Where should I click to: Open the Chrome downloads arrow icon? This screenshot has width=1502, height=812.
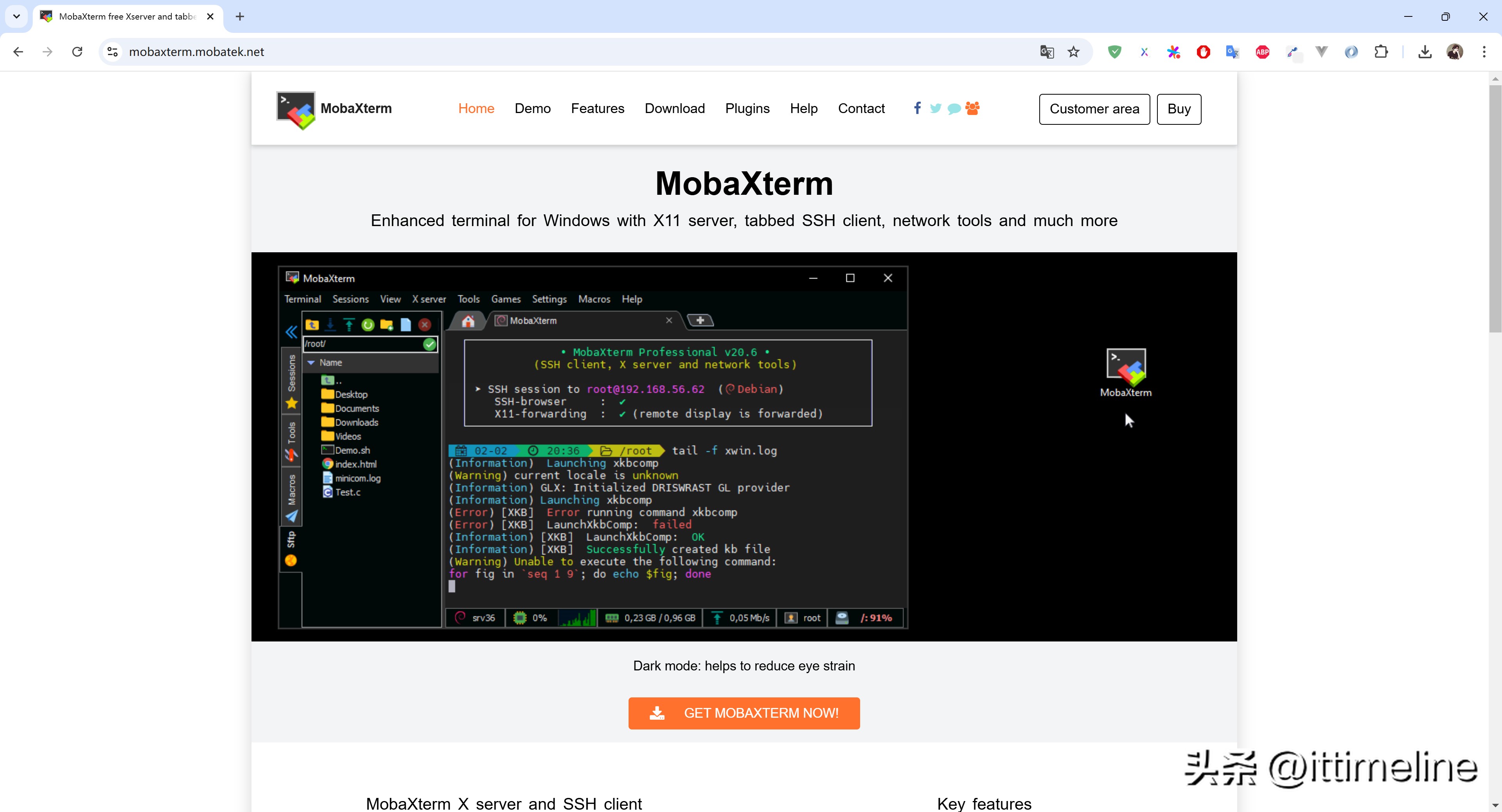point(1425,52)
